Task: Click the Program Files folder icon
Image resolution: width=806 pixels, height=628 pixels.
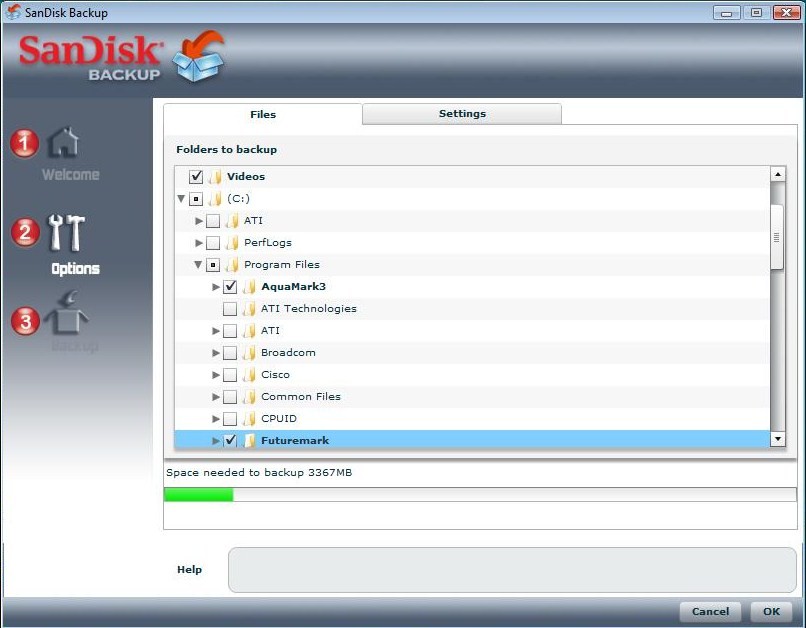Action: (x=232, y=265)
